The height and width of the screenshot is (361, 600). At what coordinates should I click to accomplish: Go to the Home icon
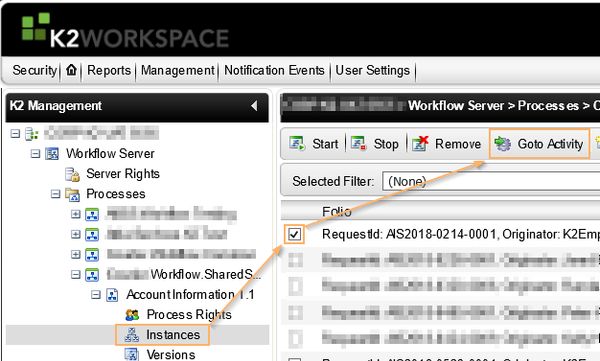pyautogui.click(x=71, y=70)
